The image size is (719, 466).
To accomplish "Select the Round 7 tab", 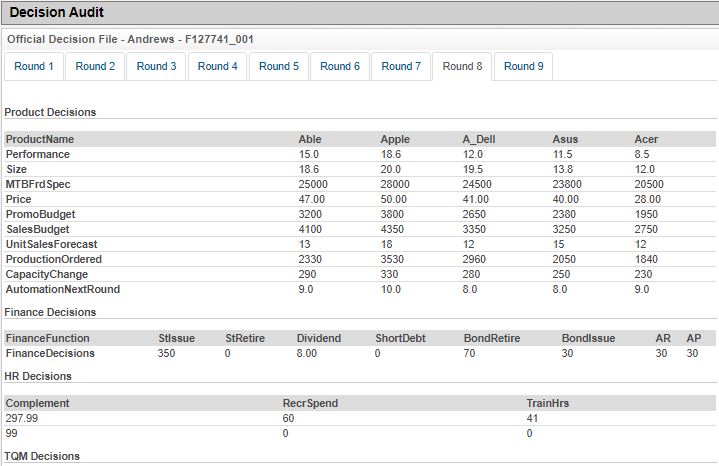I will [401, 67].
